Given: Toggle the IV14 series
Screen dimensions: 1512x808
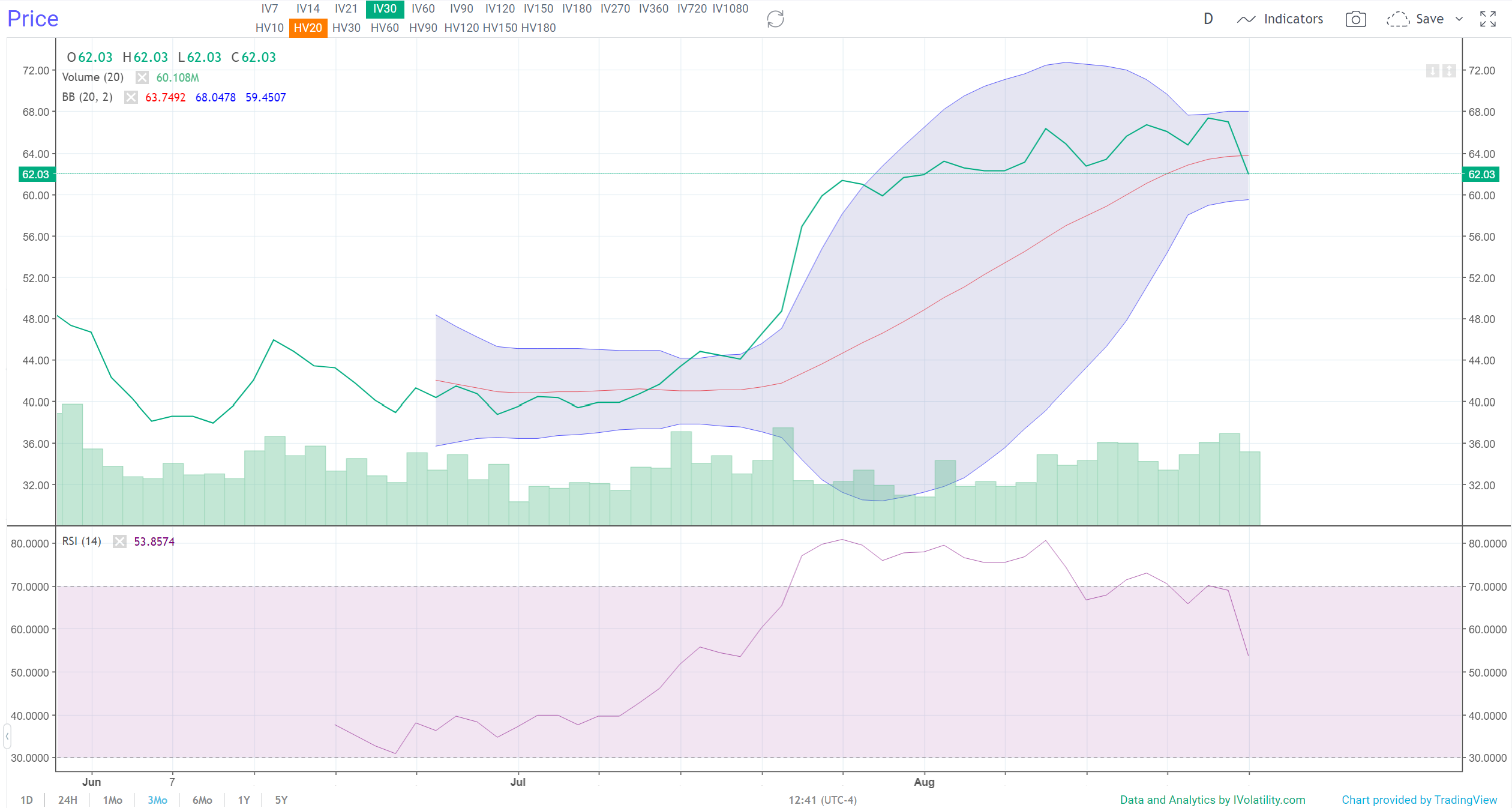Looking at the screenshot, I should coord(308,9).
